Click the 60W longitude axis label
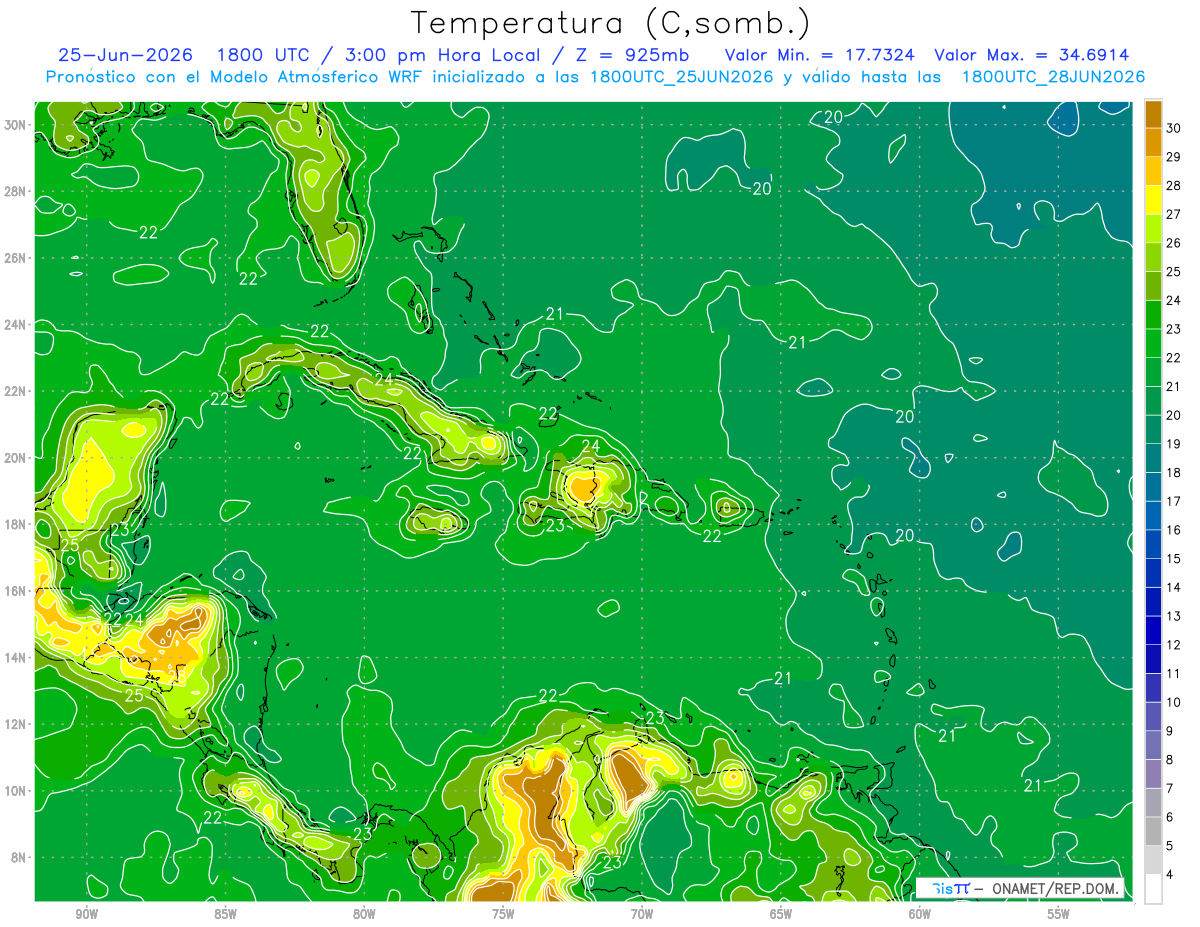Screen dimensions: 1200x927 click(920, 914)
